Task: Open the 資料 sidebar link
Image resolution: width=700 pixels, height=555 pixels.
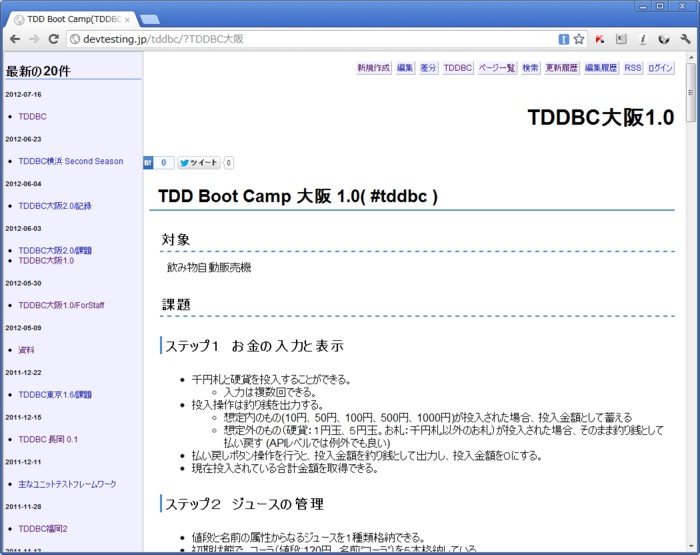Action: (26, 350)
